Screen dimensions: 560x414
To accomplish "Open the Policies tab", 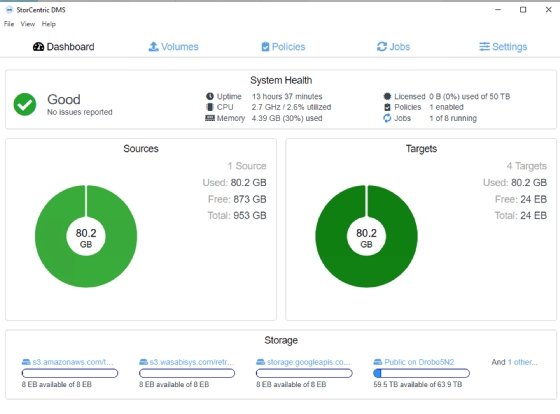I will click(x=283, y=47).
